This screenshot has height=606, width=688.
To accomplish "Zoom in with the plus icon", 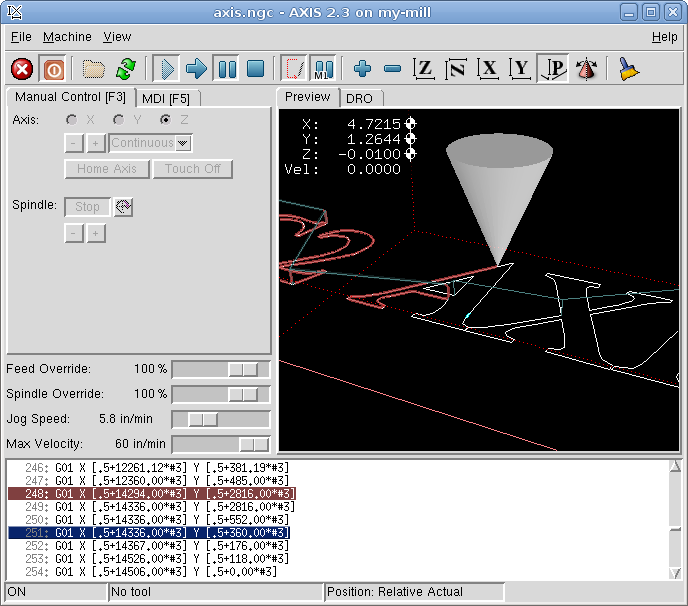I will click(x=362, y=69).
